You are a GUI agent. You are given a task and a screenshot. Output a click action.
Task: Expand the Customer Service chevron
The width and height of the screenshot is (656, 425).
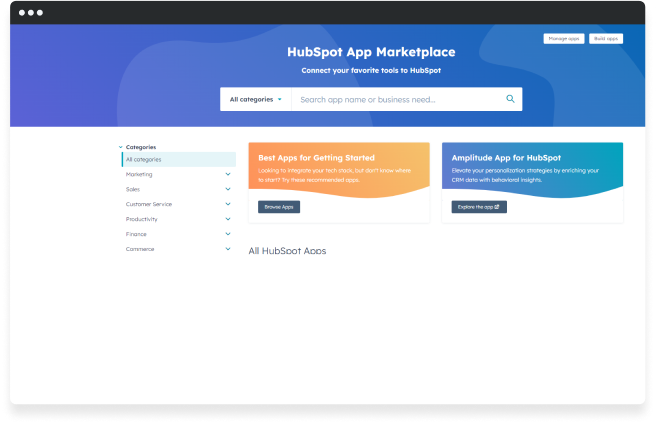[228, 204]
